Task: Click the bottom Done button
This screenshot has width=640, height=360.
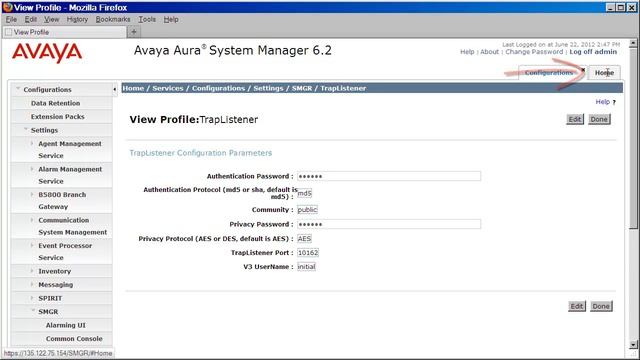Action: pos(601,306)
